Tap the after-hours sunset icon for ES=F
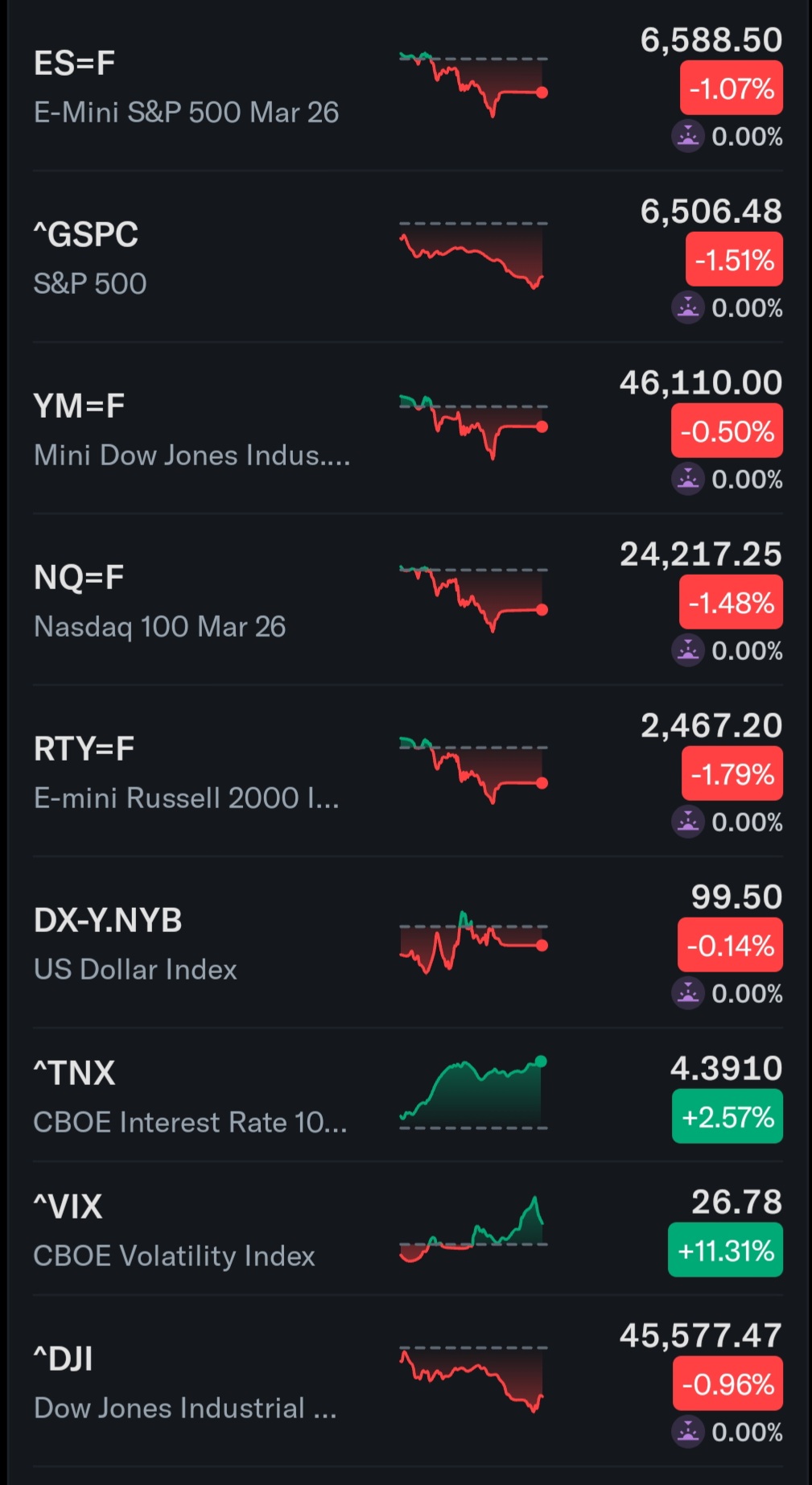This screenshot has height=1485, width=812. click(688, 136)
